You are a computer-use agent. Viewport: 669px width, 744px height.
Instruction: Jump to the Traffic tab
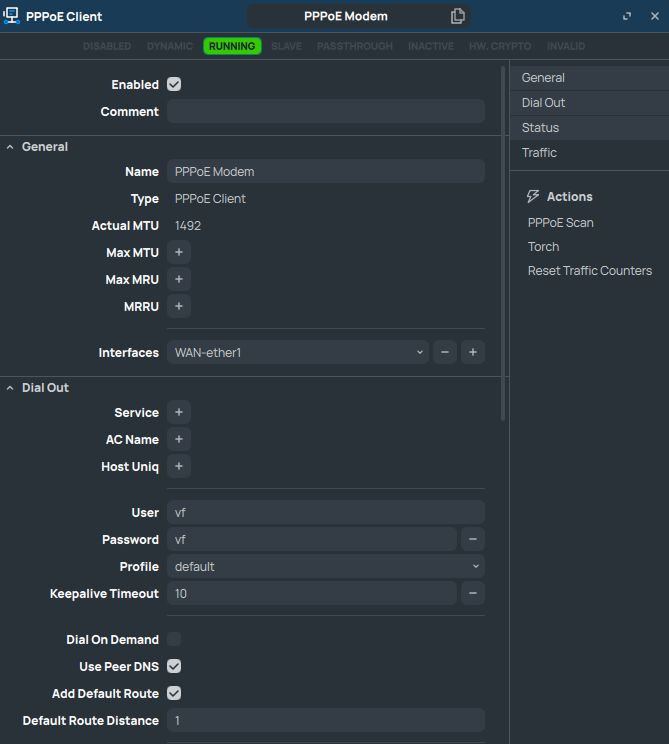(540, 153)
